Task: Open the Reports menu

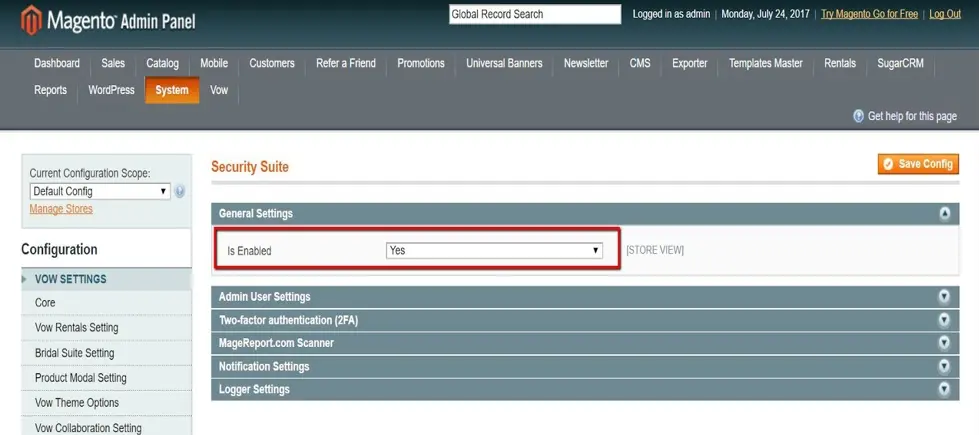Action: point(51,90)
